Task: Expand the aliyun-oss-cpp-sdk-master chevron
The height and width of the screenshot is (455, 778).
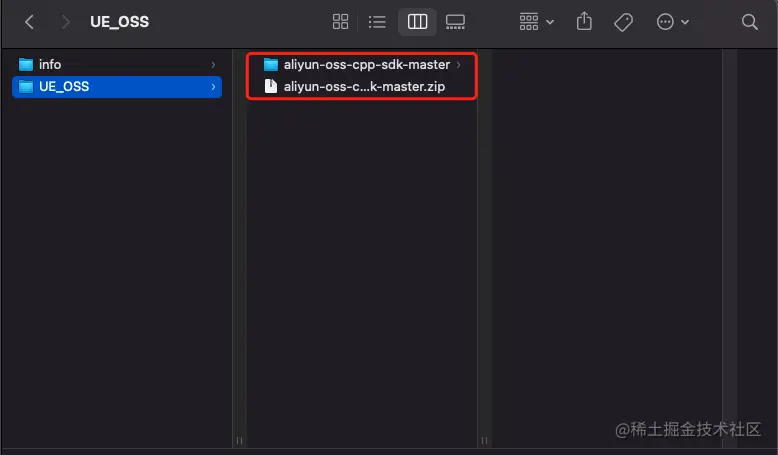Action: [x=458, y=65]
